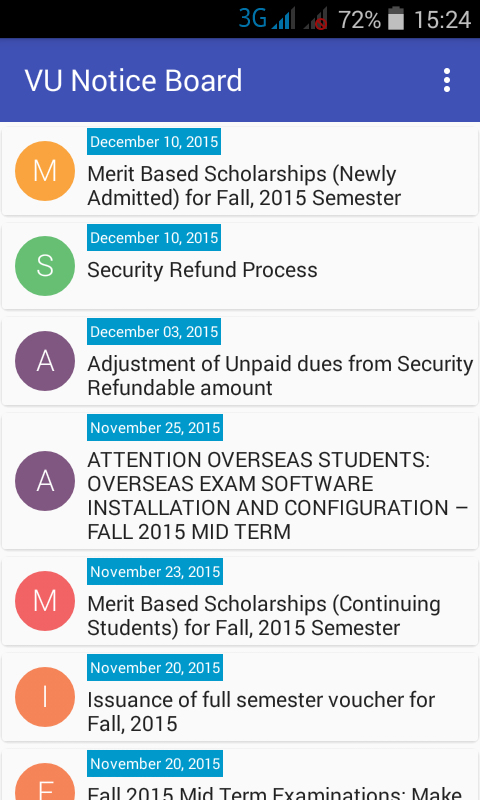
Task: Tap the December 03, 2015 date label
Action: pos(154,332)
